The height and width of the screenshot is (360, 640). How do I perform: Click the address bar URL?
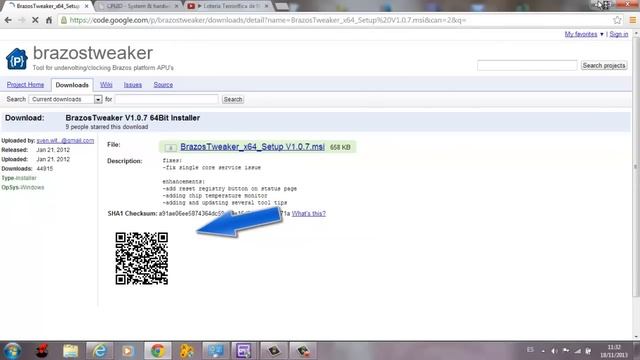[268, 20]
